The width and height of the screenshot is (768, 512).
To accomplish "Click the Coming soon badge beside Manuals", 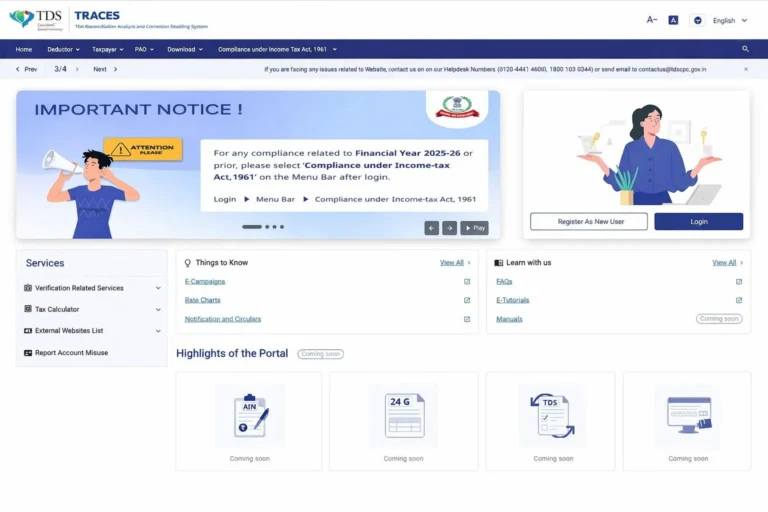I will coord(719,319).
